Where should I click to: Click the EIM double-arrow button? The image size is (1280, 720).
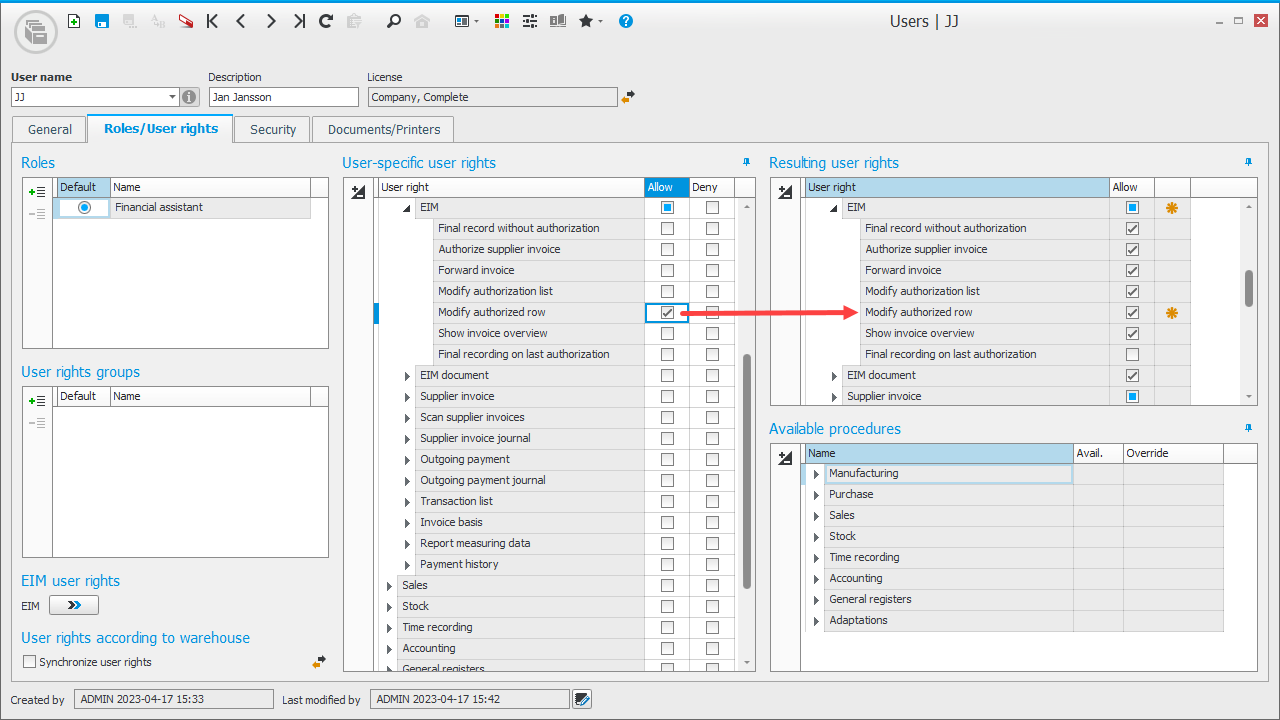coord(74,606)
